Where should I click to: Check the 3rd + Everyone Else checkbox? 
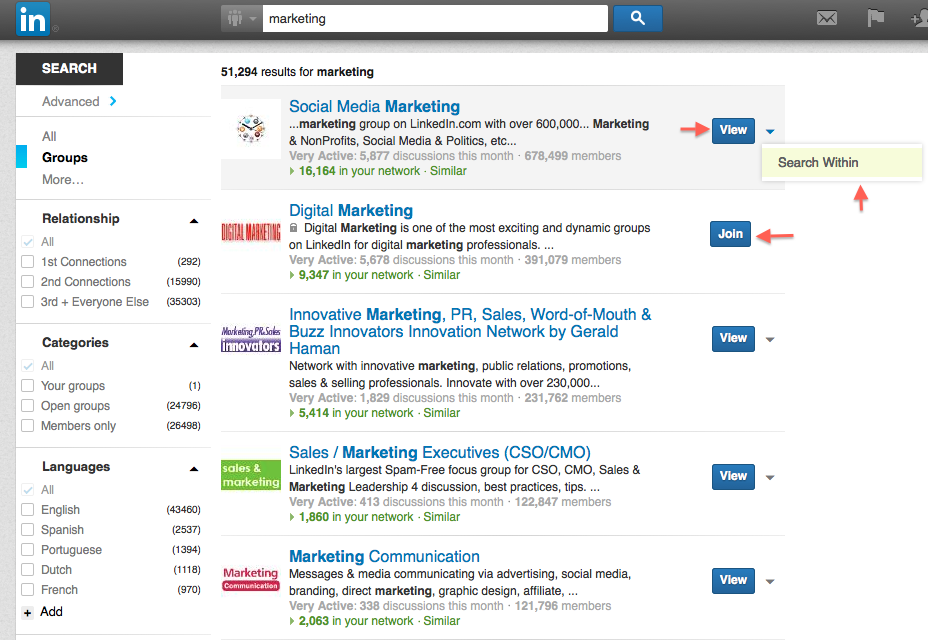pyautogui.click(x=27, y=302)
